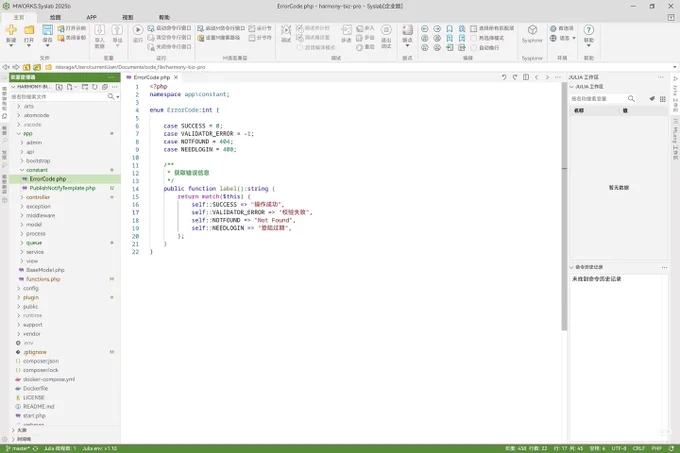680x453 pixels.
Task: Click the close all files button
Action: pyautogui.click(x=72, y=38)
